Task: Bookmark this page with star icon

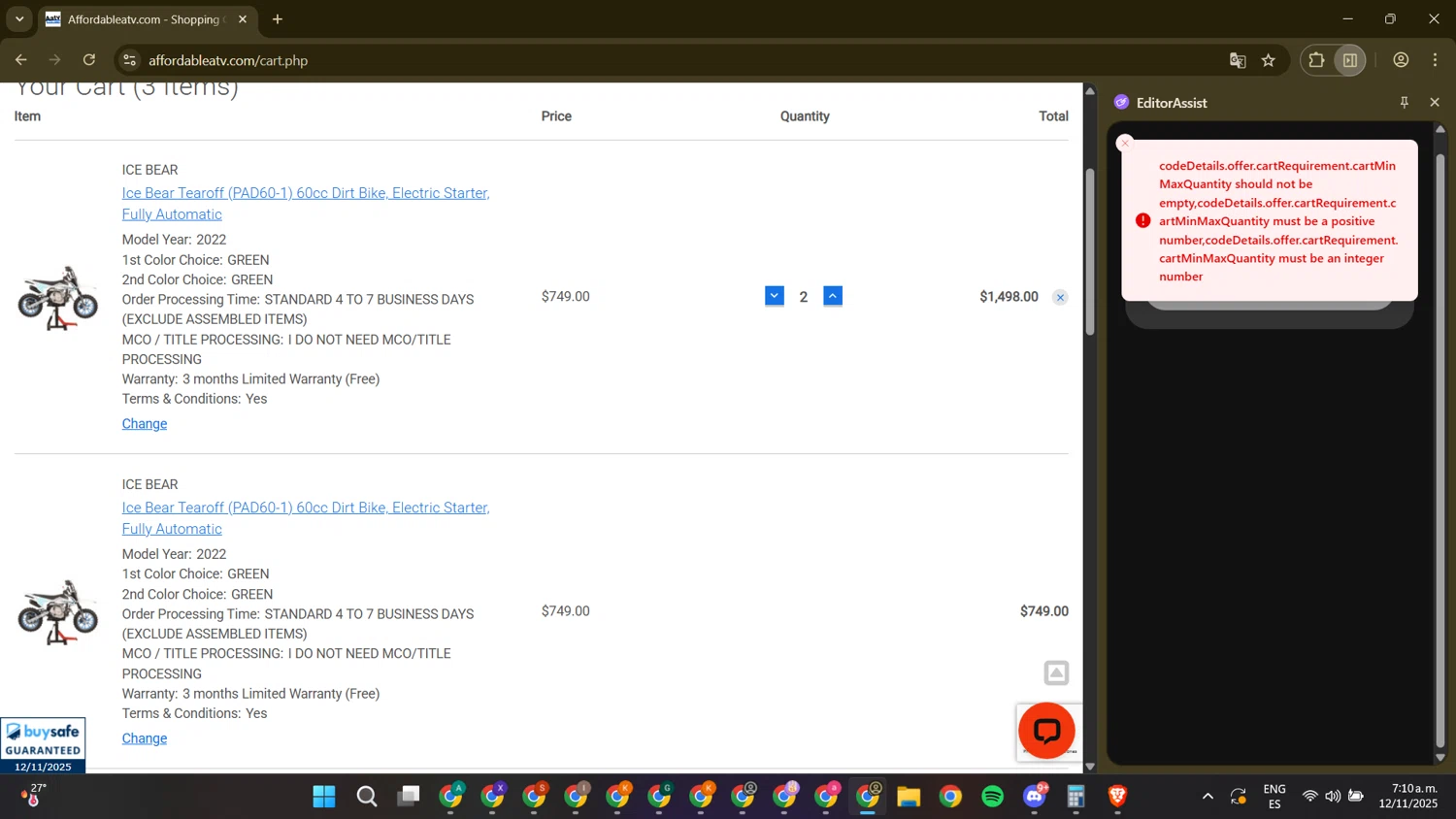Action: (x=1269, y=60)
